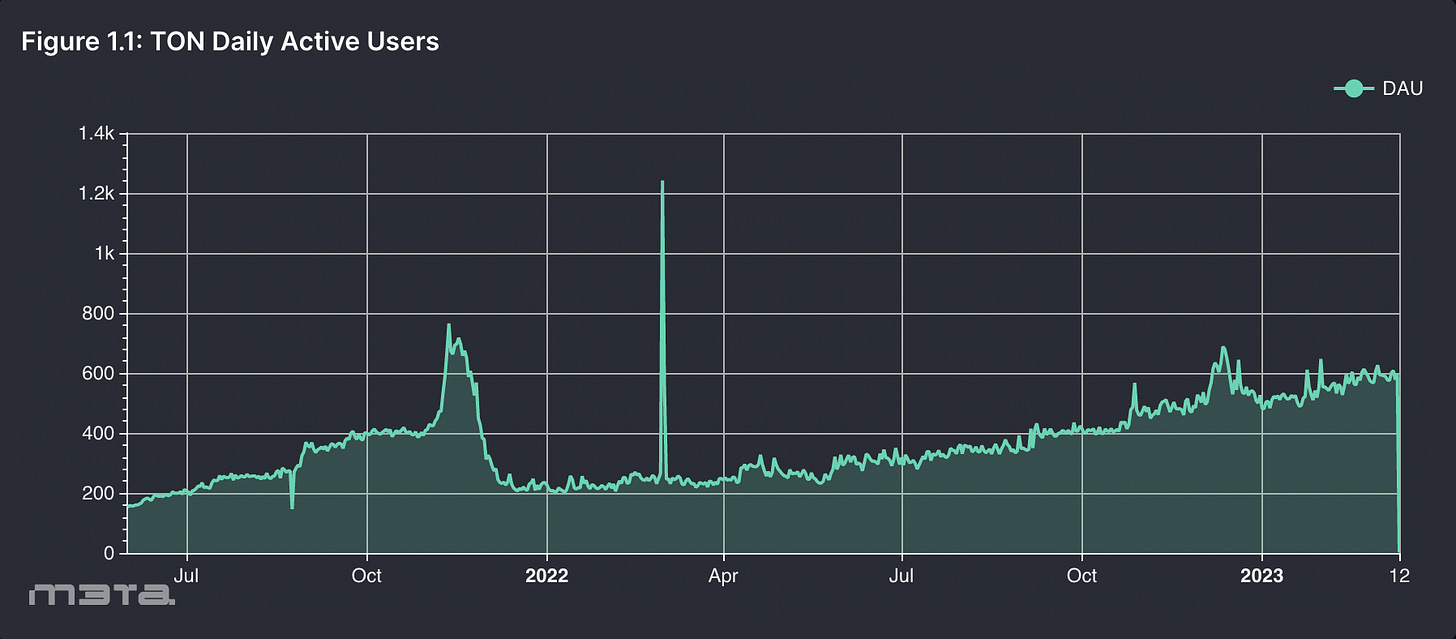The image size is (1456, 639).
Task: Click the DAU legend marker circle
Action: 1353,89
